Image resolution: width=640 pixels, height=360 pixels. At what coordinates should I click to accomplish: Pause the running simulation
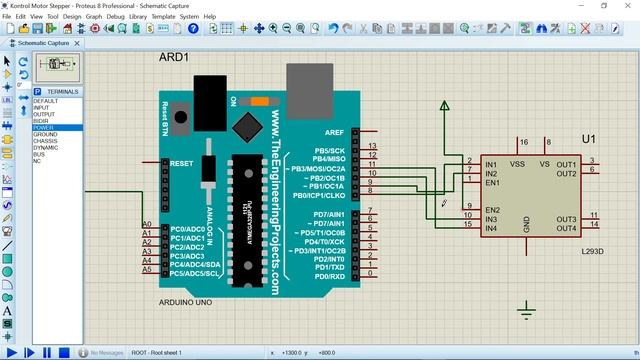coord(47,353)
